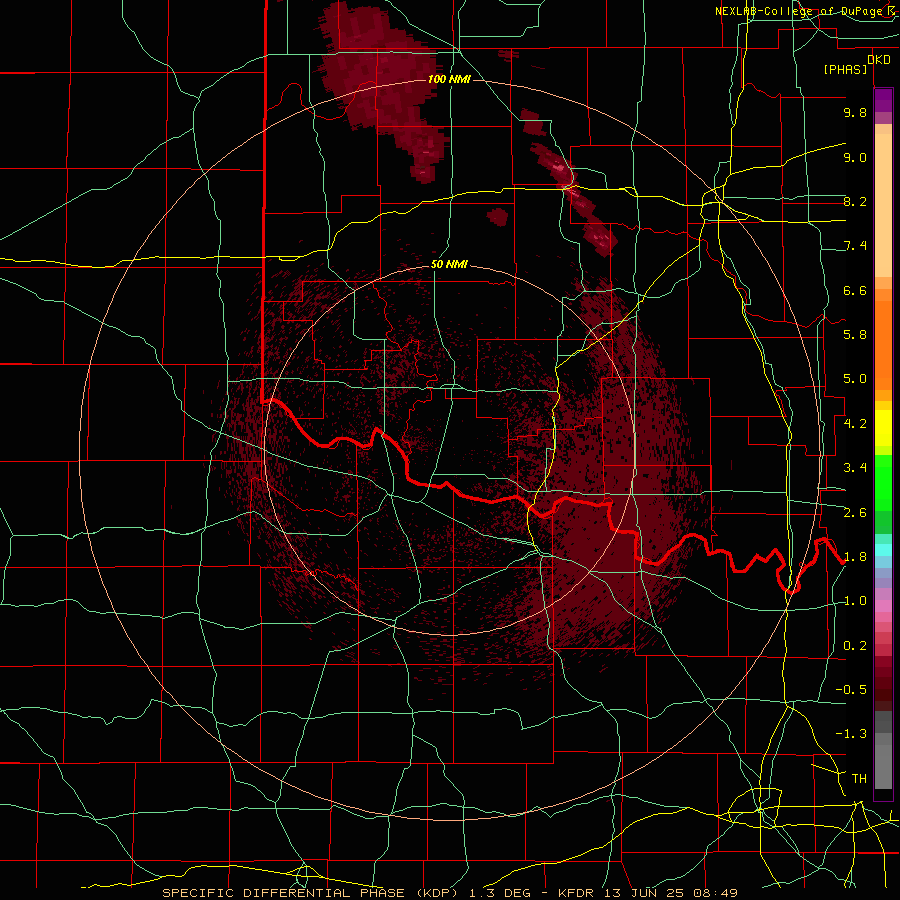Pick the purple band atop the color scale
The height and width of the screenshot is (900, 900).
click(883, 100)
